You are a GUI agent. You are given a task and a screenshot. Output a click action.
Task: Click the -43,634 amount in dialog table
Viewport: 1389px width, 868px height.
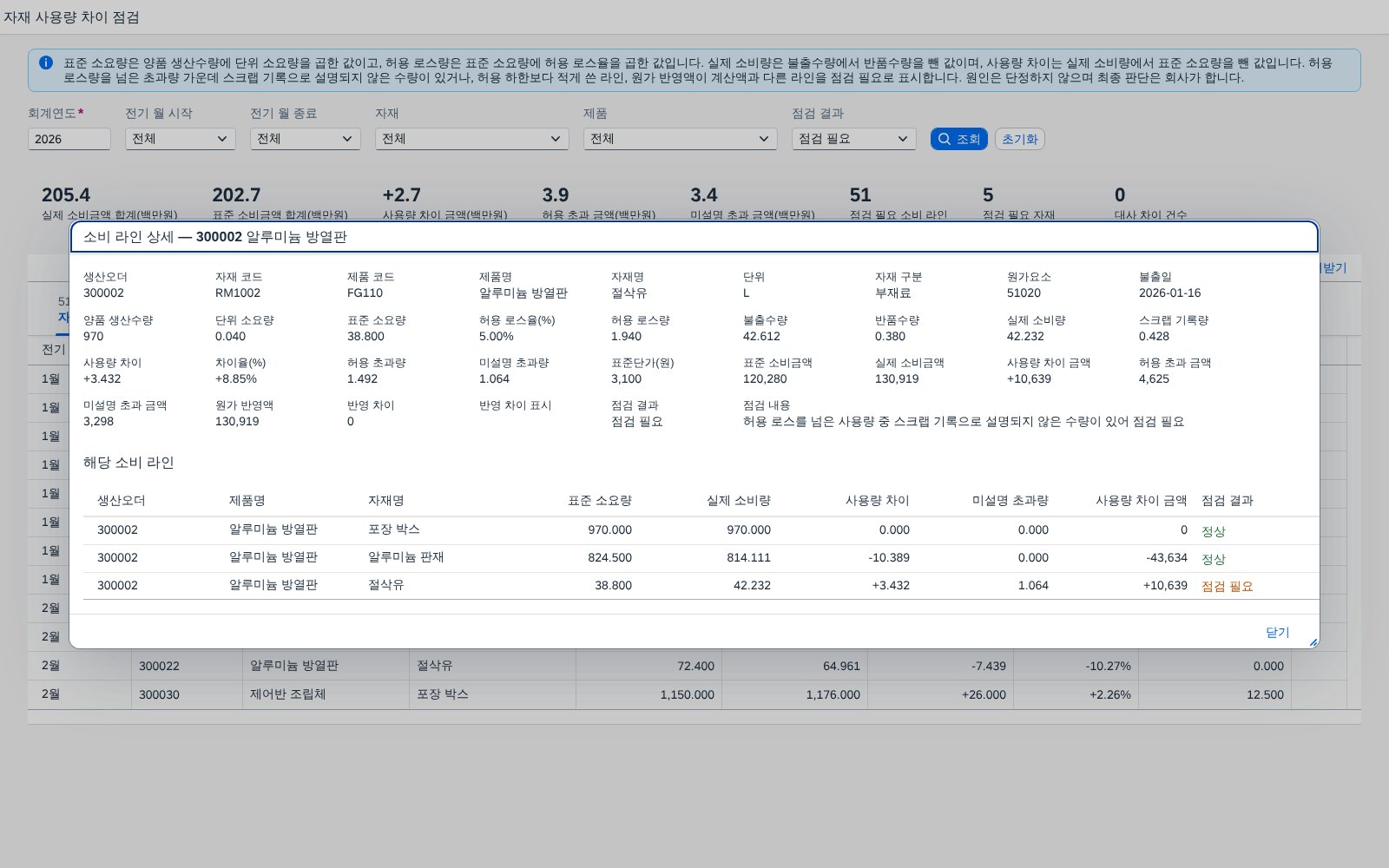[x=1167, y=557]
